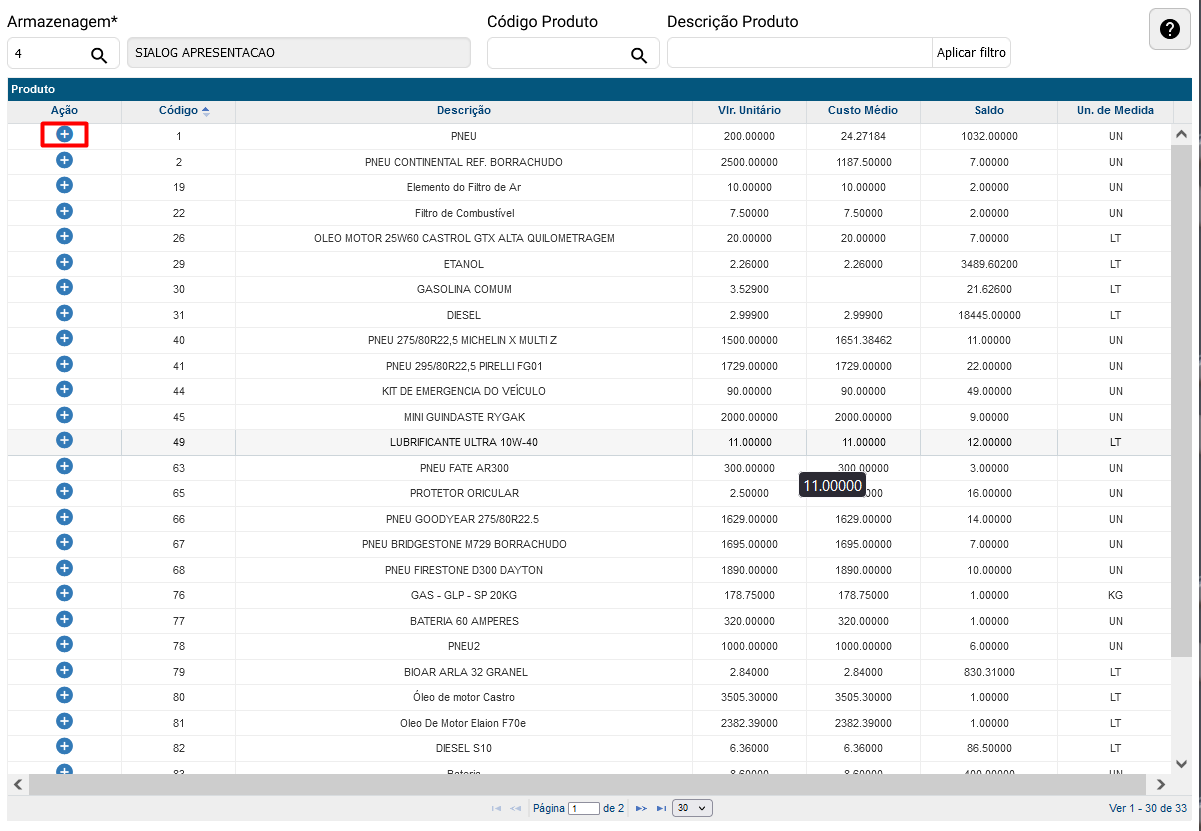
Task: Go to the next page arrow
Action: click(641, 808)
